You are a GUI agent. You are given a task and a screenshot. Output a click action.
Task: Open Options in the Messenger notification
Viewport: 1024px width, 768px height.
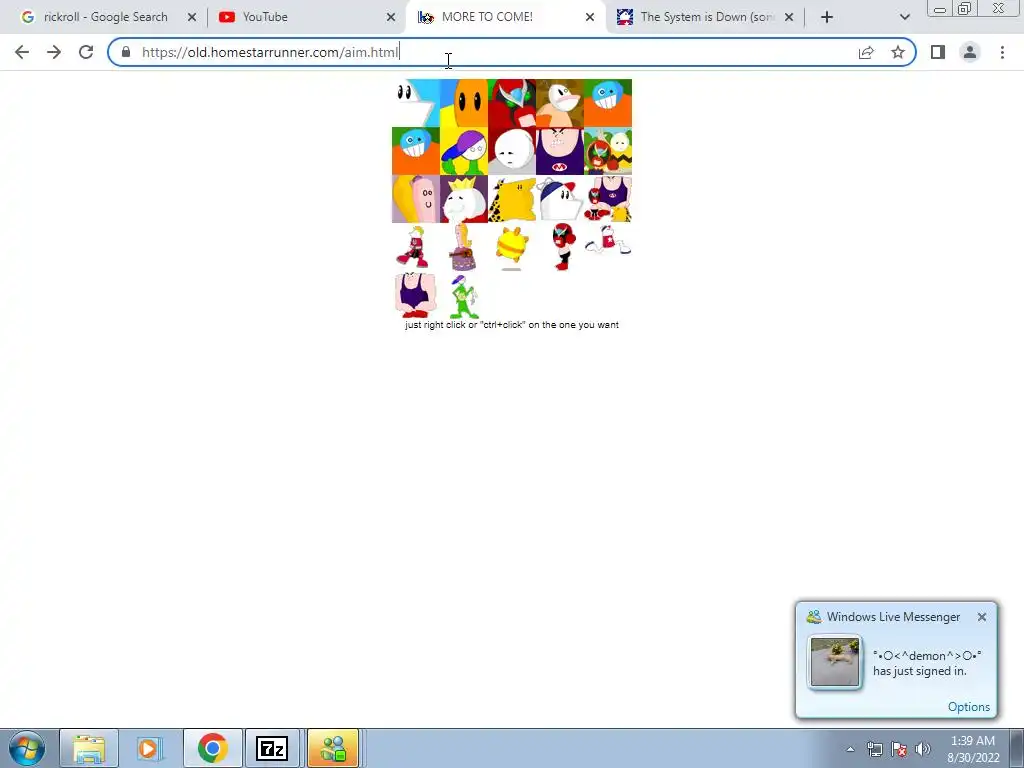coord(968,707)
